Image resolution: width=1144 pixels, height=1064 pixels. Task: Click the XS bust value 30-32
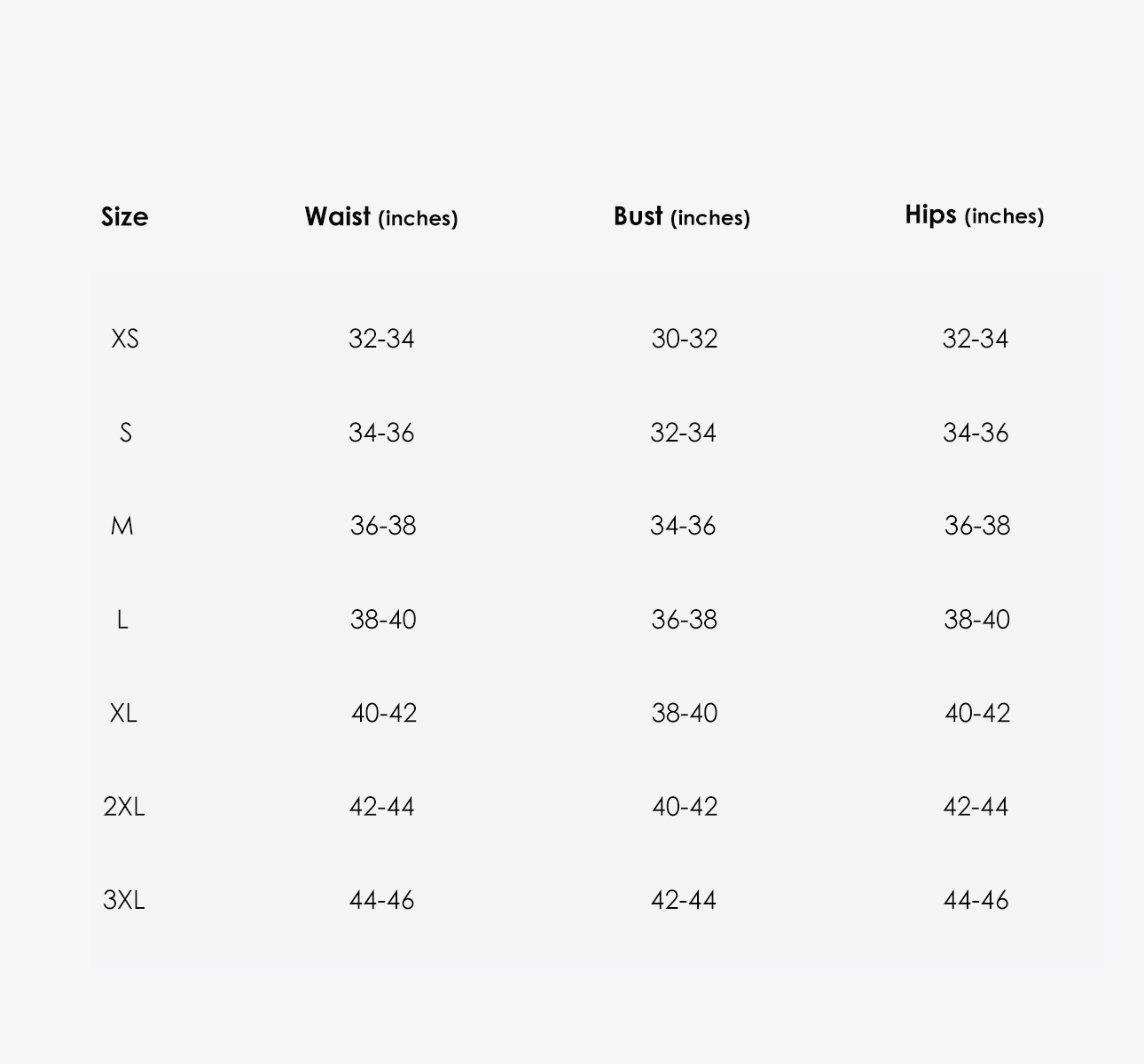685,339
